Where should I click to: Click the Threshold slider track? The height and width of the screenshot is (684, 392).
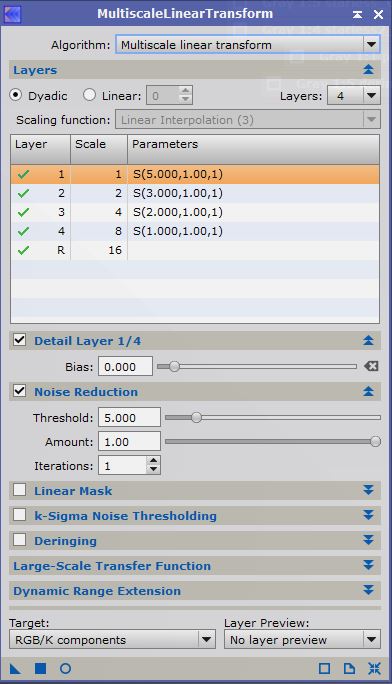point(273,417)
